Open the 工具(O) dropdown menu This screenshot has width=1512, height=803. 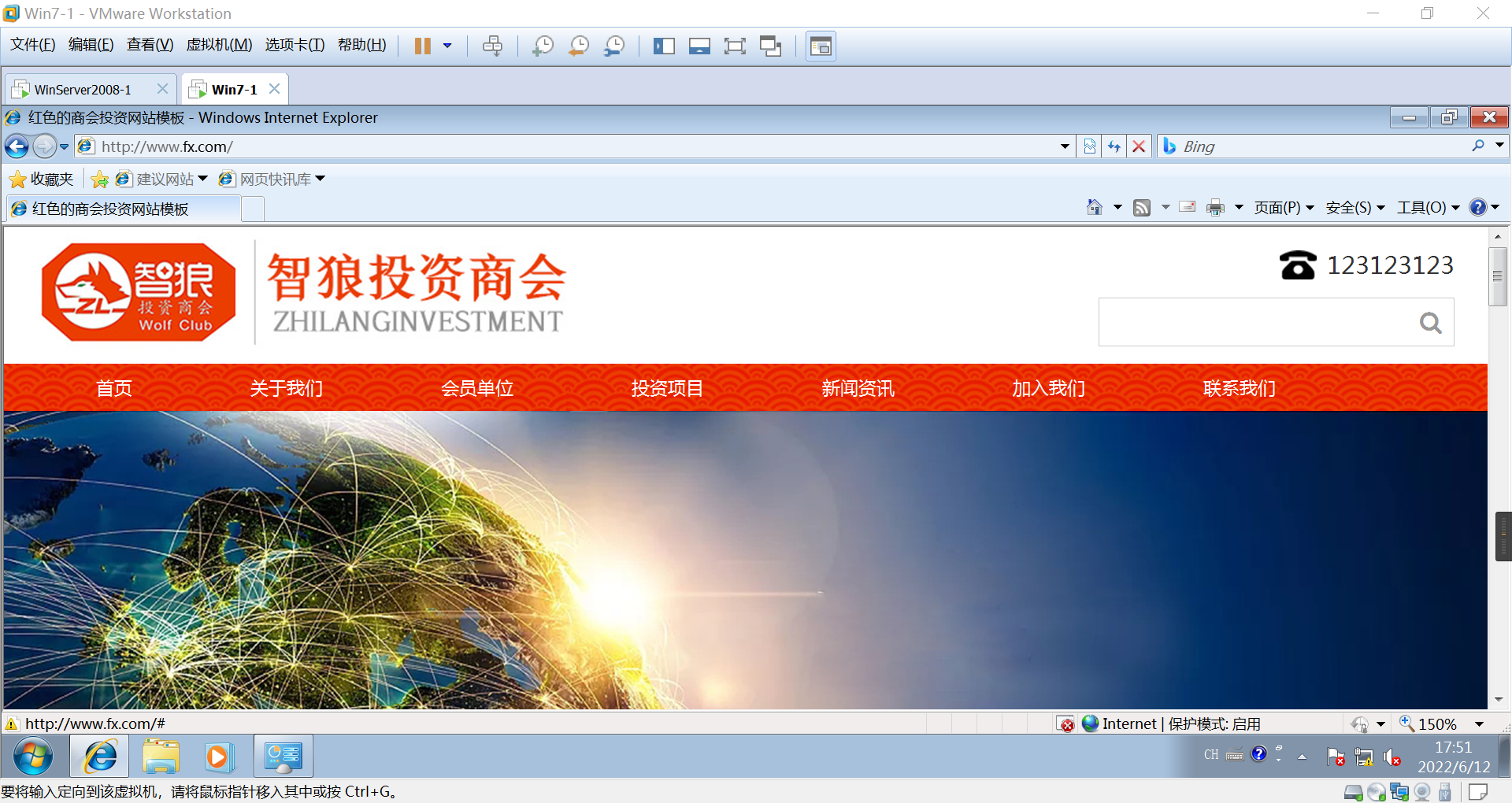coord(1429,208)
